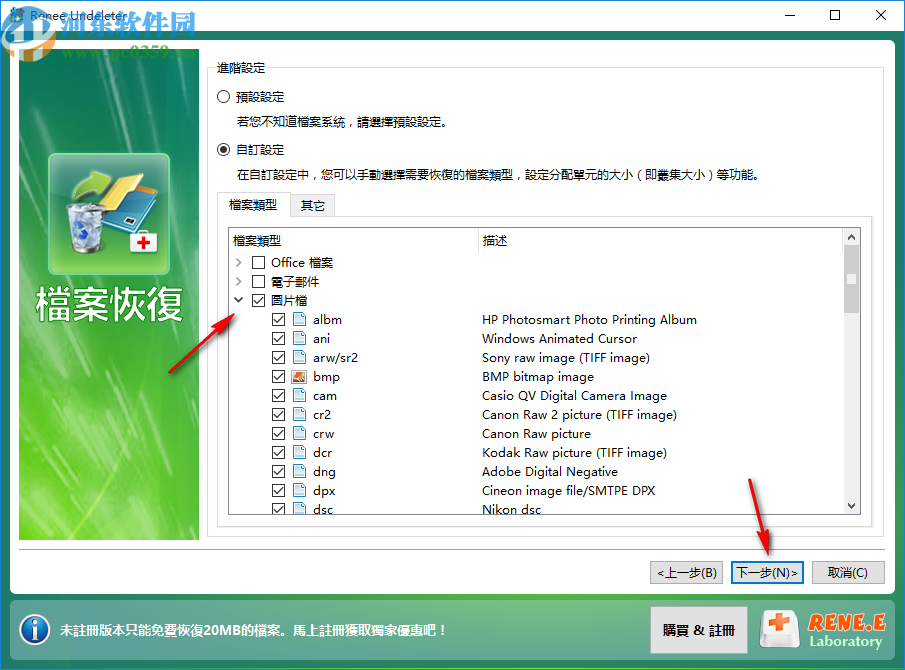The width and height of the screenshot is (905, 670).
Task: Click the file list scroll up arrow
Action: click(851, 237)
